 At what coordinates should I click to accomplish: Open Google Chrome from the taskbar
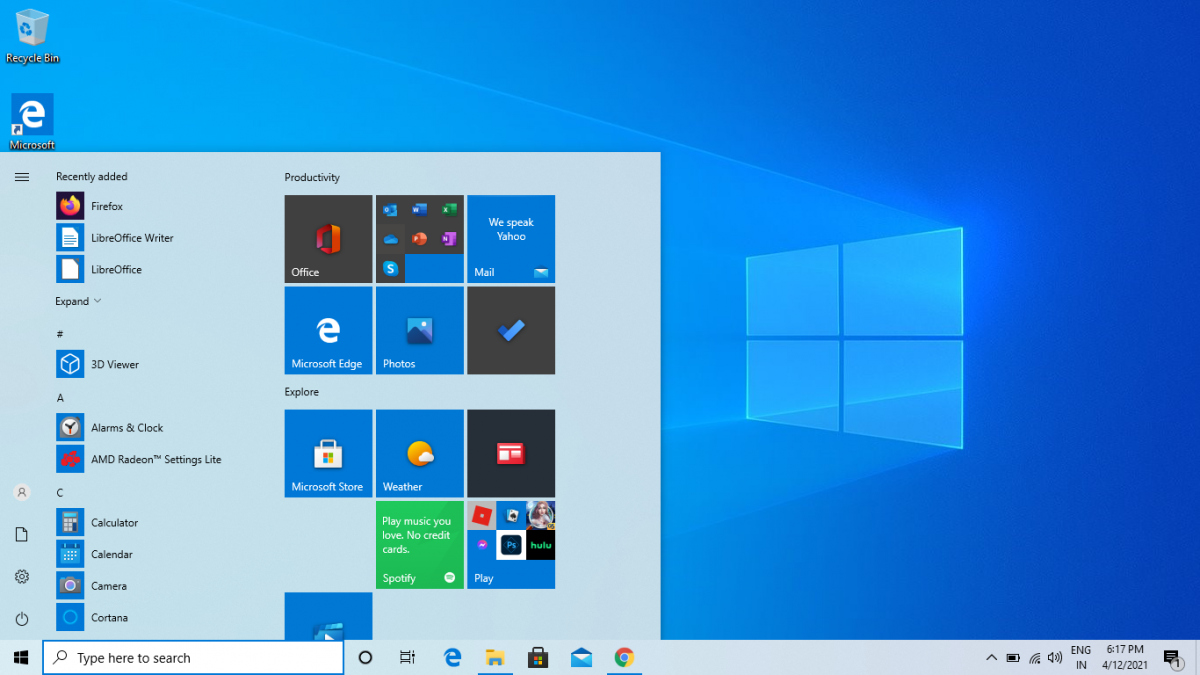624,657
